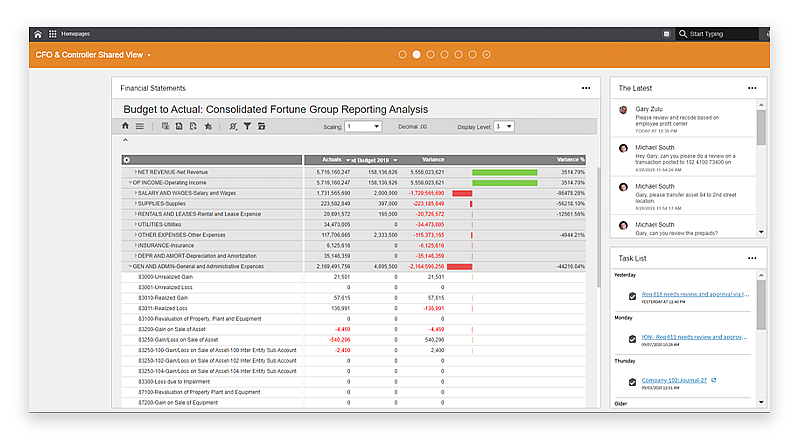
Task: Open the Actuals column dropdown arrow
Action: (x=348, y=160)
